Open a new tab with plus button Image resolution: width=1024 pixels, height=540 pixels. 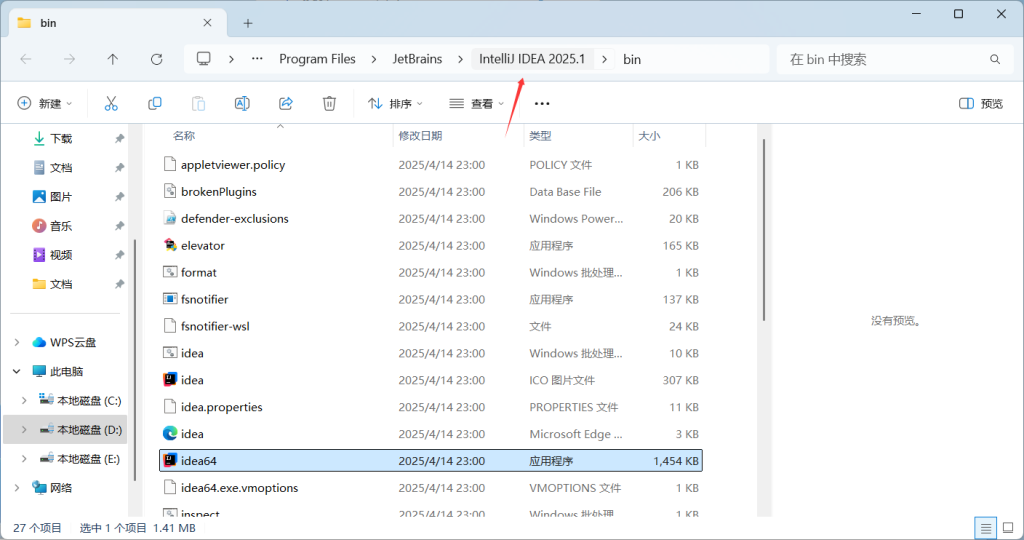click(247, 23)
